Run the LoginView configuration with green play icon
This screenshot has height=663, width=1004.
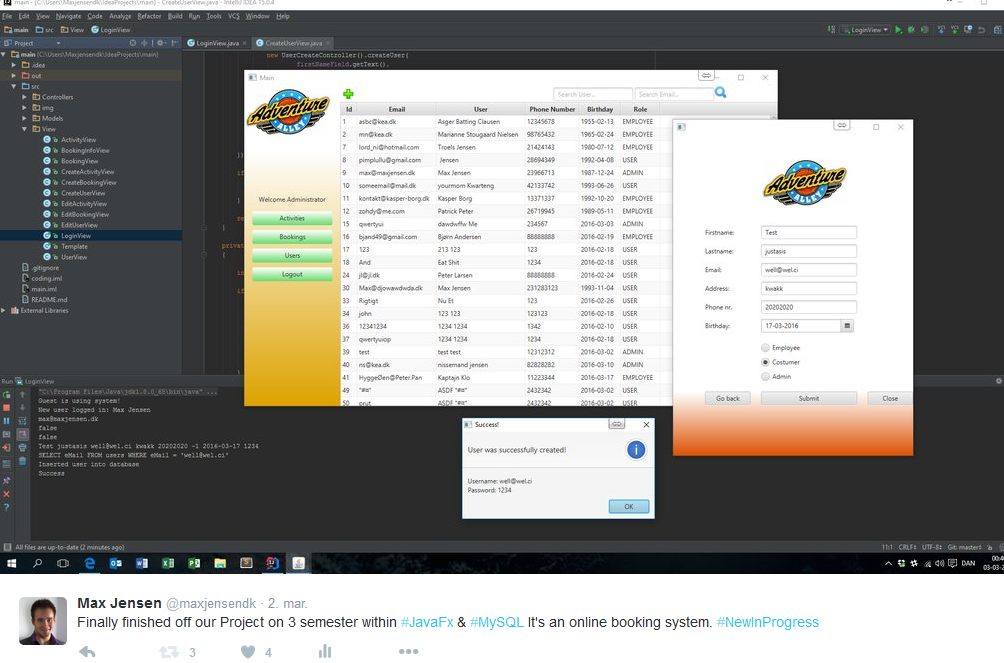[x=898, y=30]
